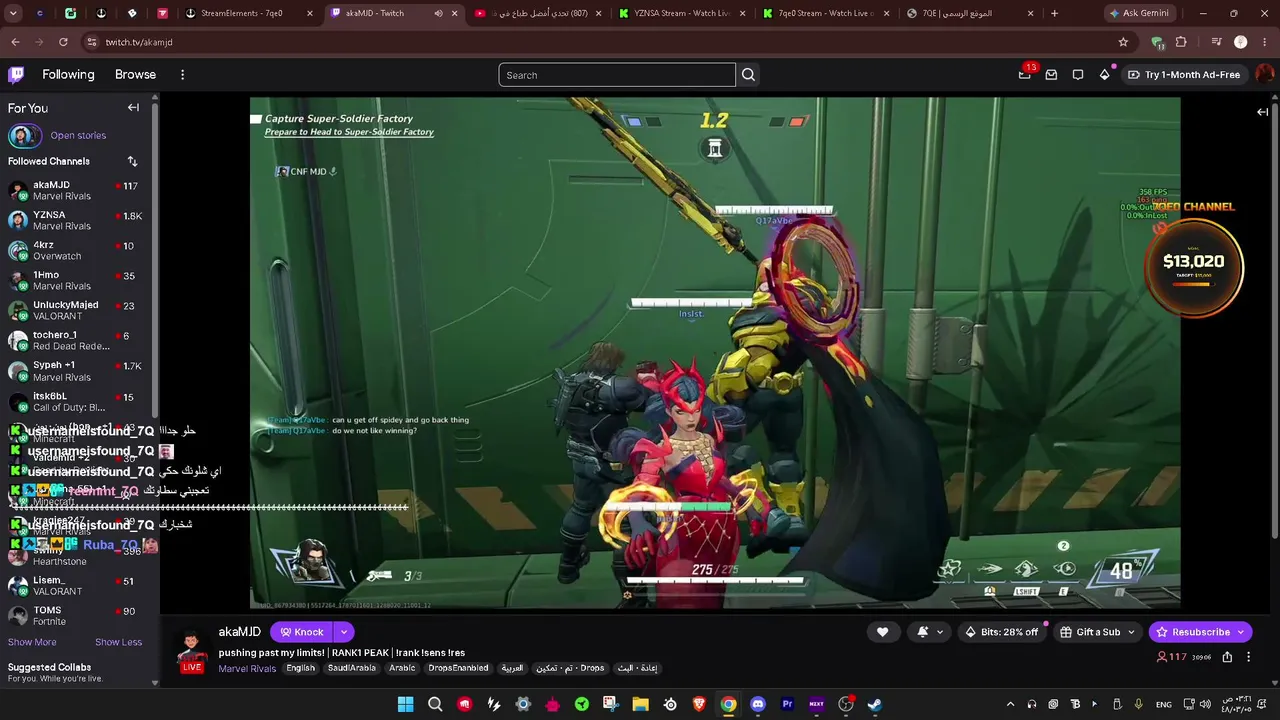Click the address bar URL twitch.tv/akamjd

pyautogui.click(x=139, y=42)
